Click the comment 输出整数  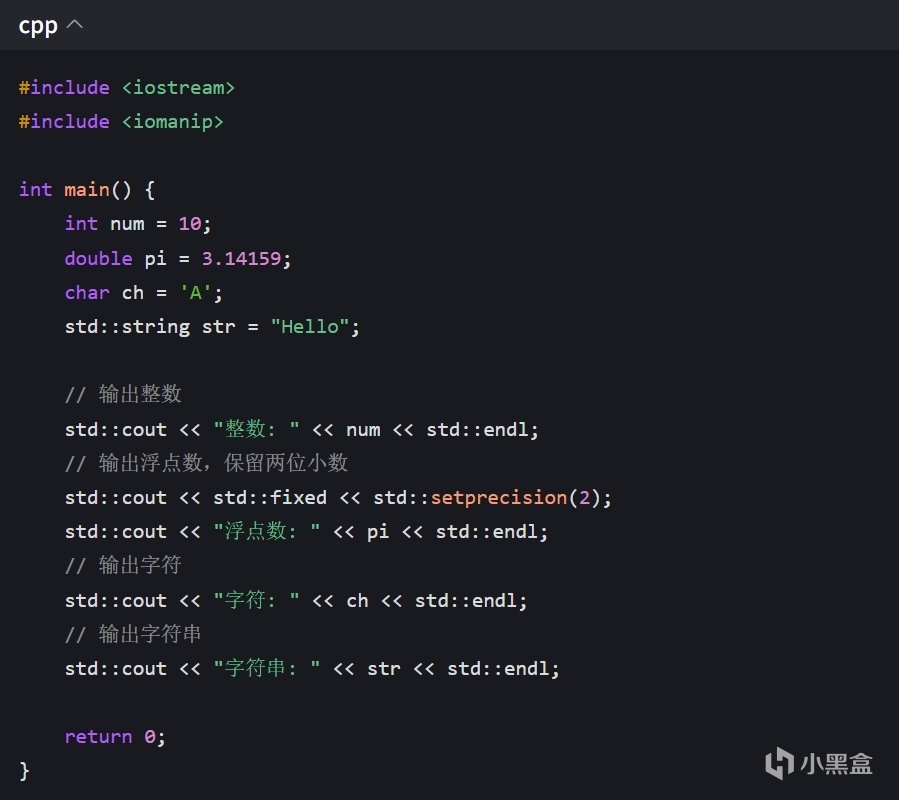[123, 395]
